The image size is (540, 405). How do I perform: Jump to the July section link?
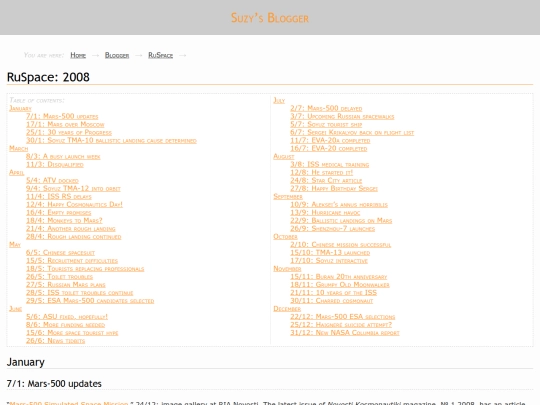coord(279,100)
